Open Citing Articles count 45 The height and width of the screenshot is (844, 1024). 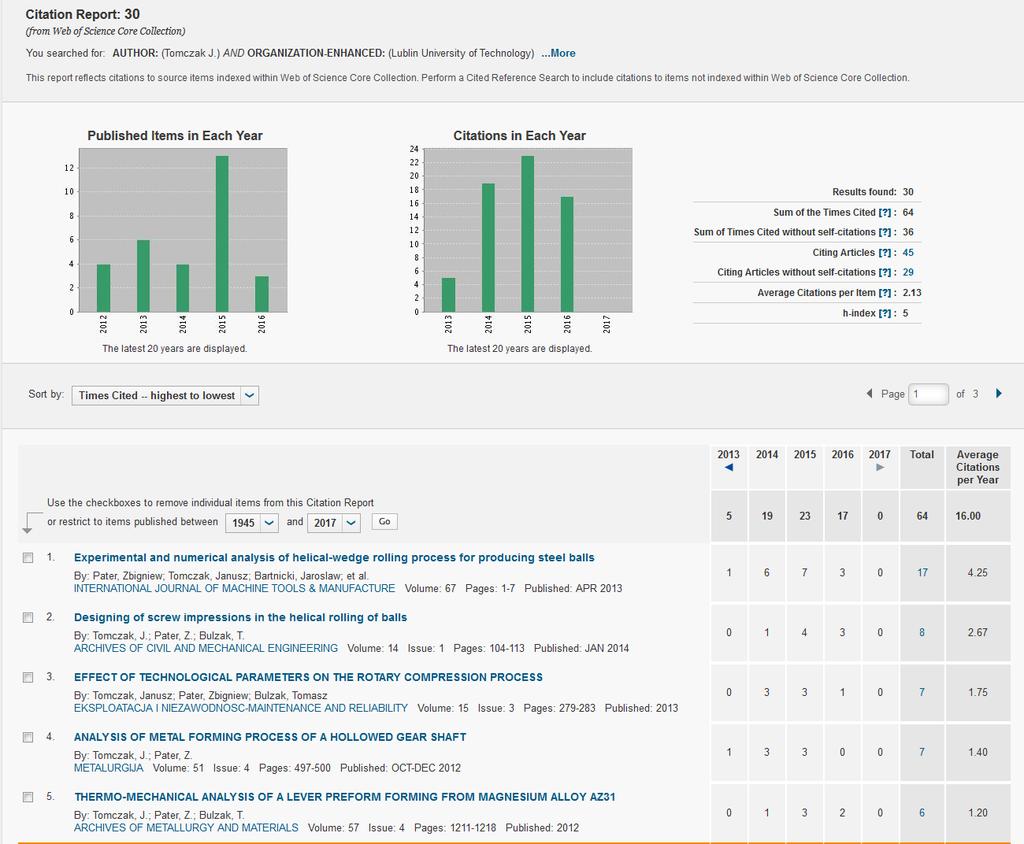pyautogui.click(x=908, y=253)
